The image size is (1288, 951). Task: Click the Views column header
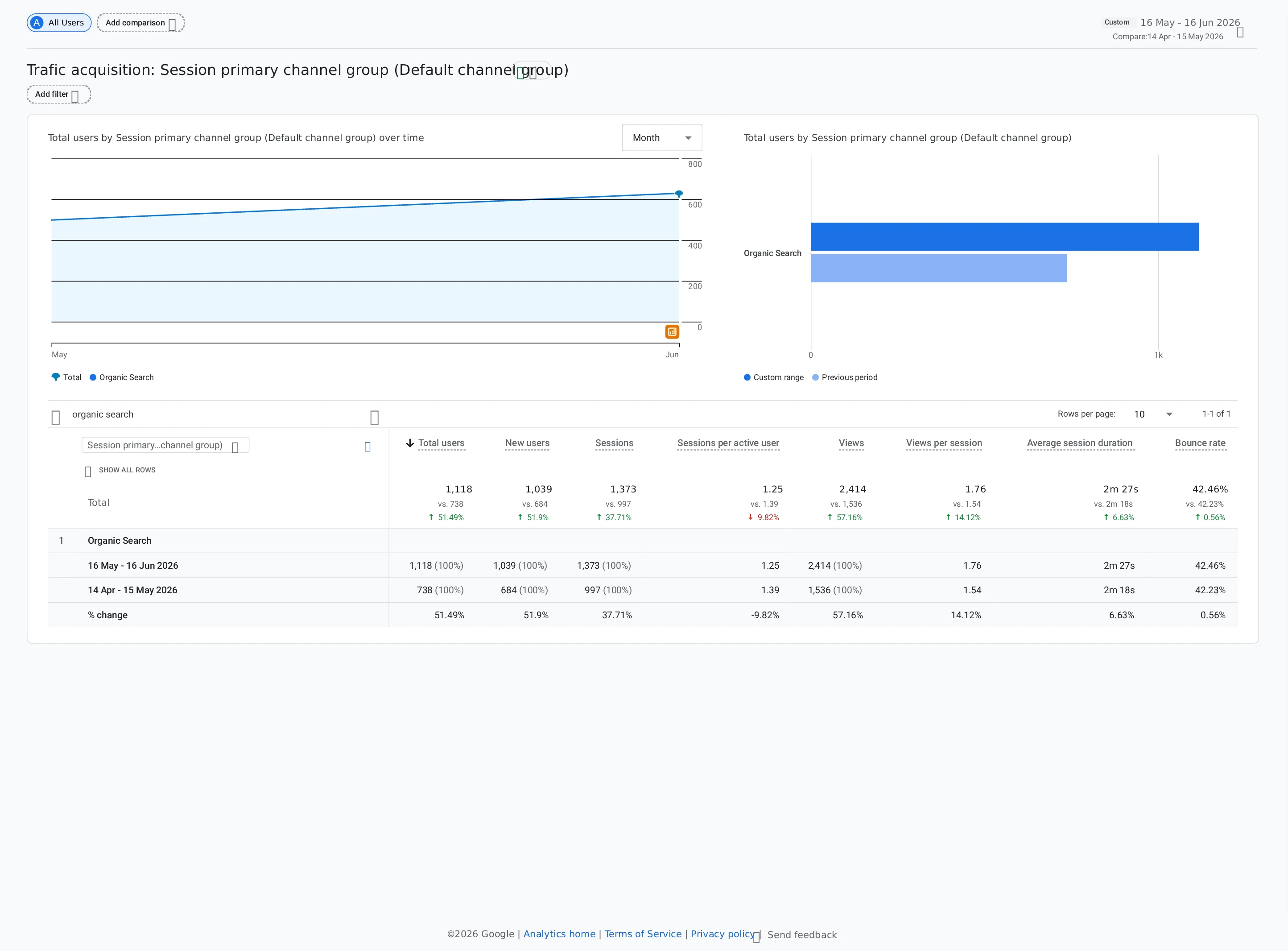coord(851,442)
